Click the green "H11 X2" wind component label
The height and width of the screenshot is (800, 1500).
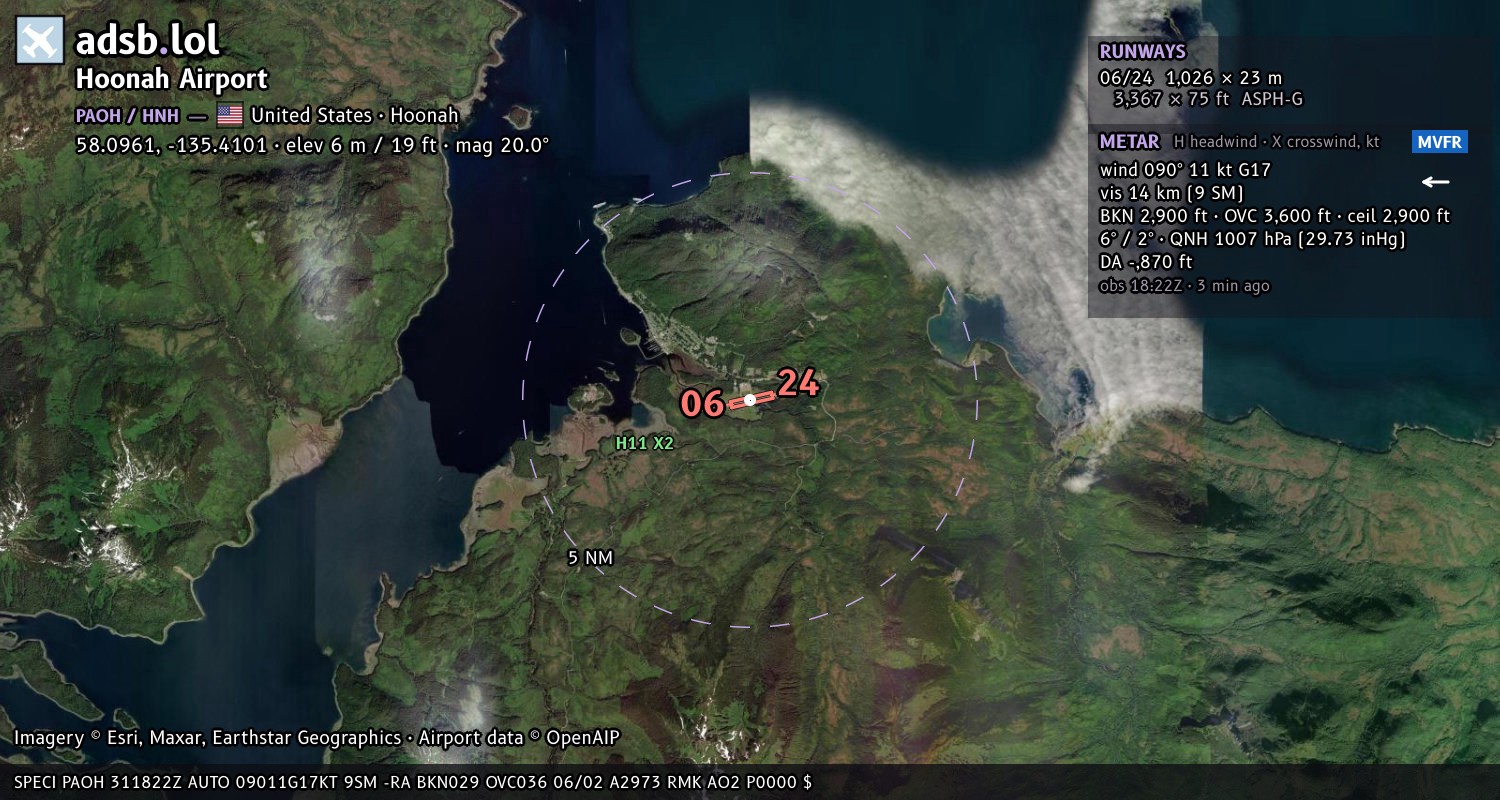(644, 443)
